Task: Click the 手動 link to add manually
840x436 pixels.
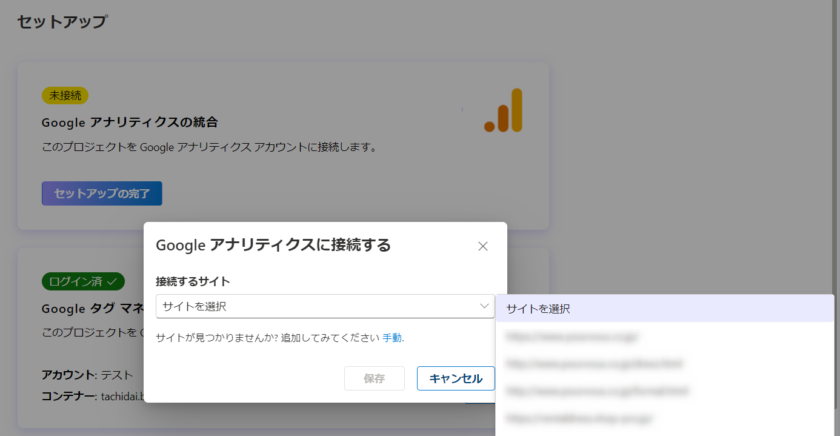Action: 392,338
